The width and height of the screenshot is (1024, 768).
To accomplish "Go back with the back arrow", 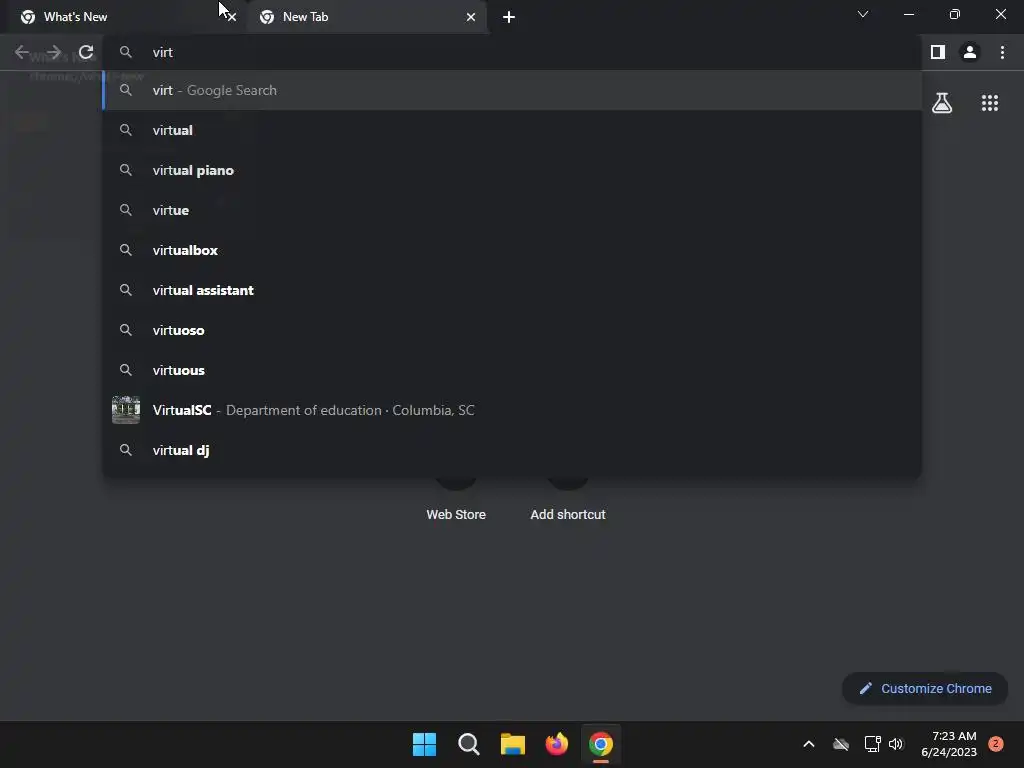I will click(22, 52).
